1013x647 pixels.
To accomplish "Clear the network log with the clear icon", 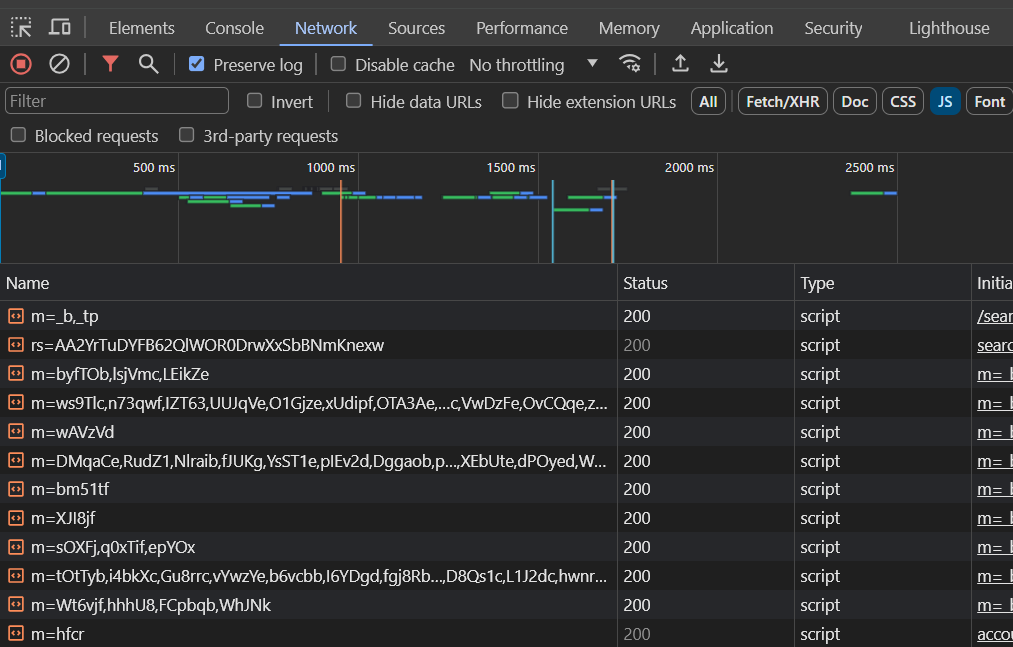I will point(58,63).
